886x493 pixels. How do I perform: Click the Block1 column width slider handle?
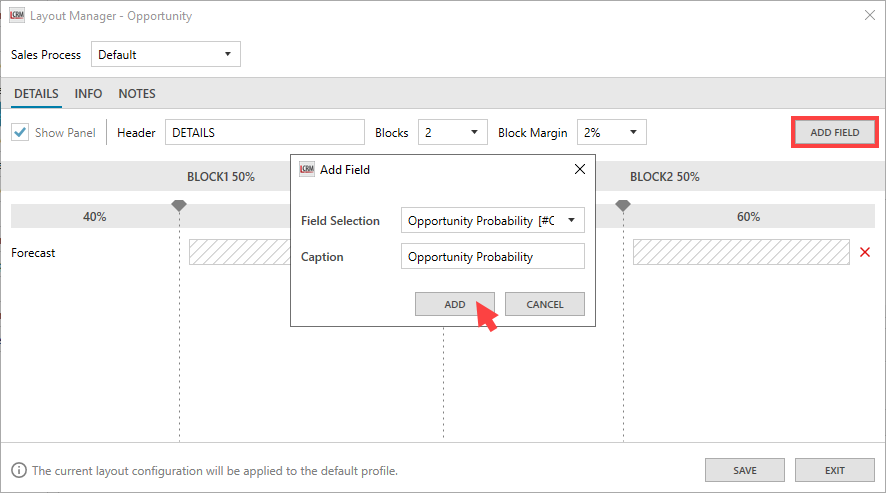pyautogui.click(x=179, y=205)
